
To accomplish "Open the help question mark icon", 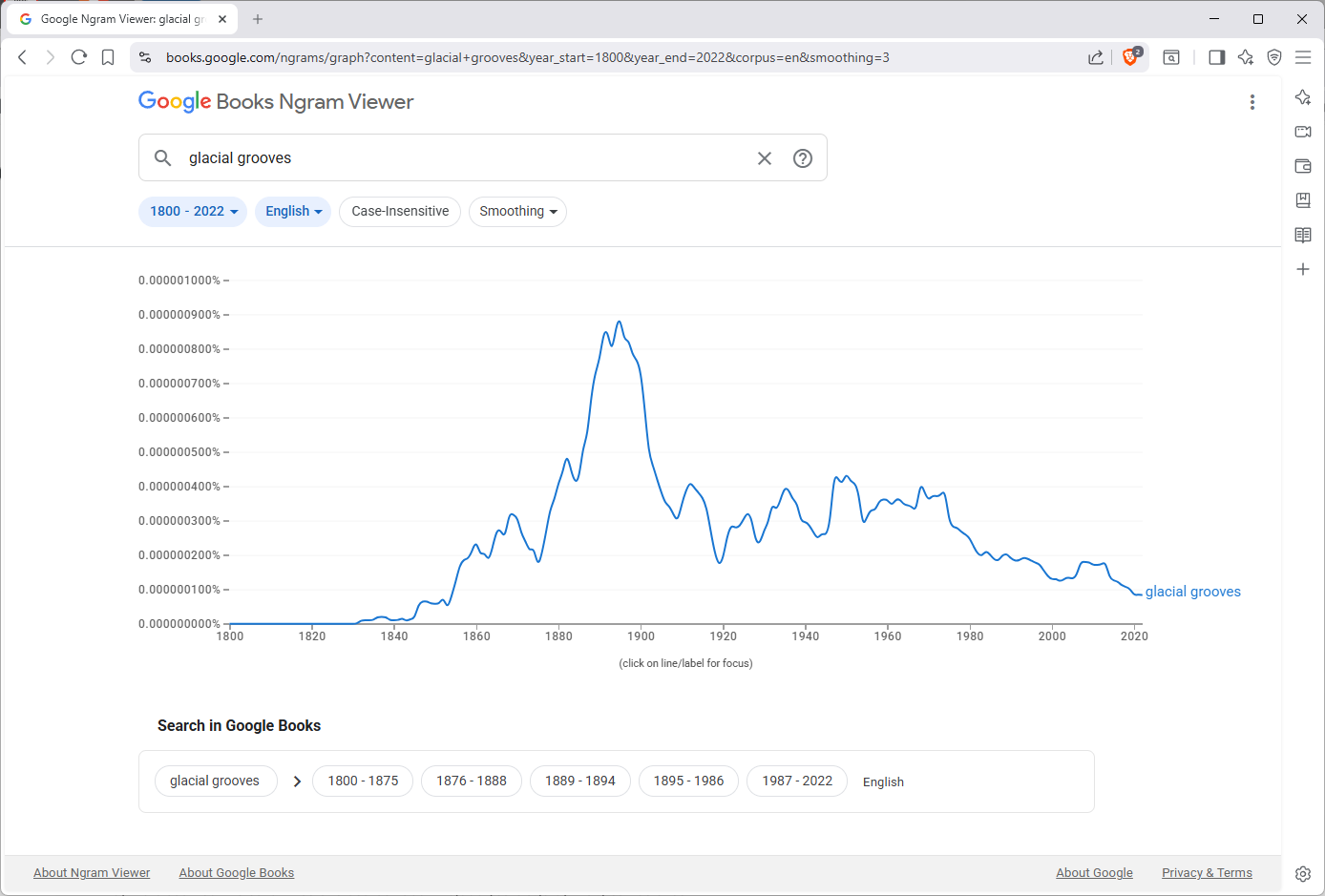I will pos(803,158).
